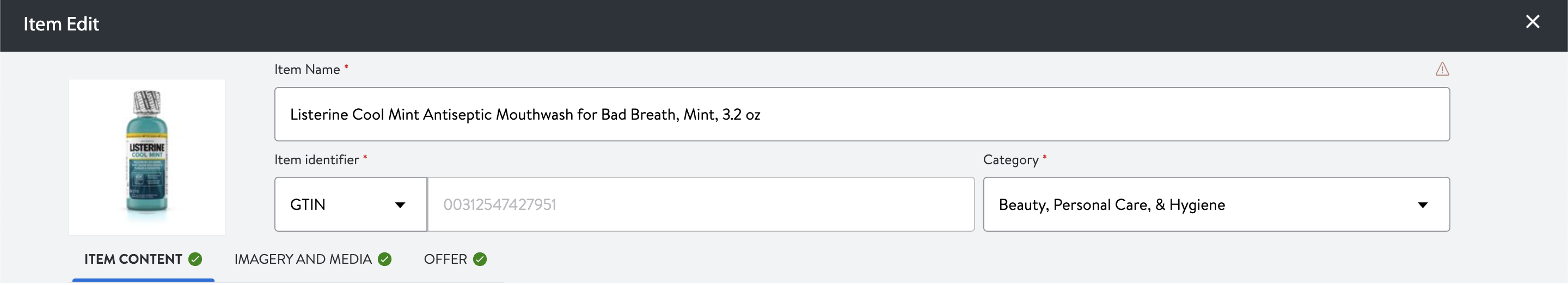
Task: Click the Item Name label
Action: click(307, 70)
